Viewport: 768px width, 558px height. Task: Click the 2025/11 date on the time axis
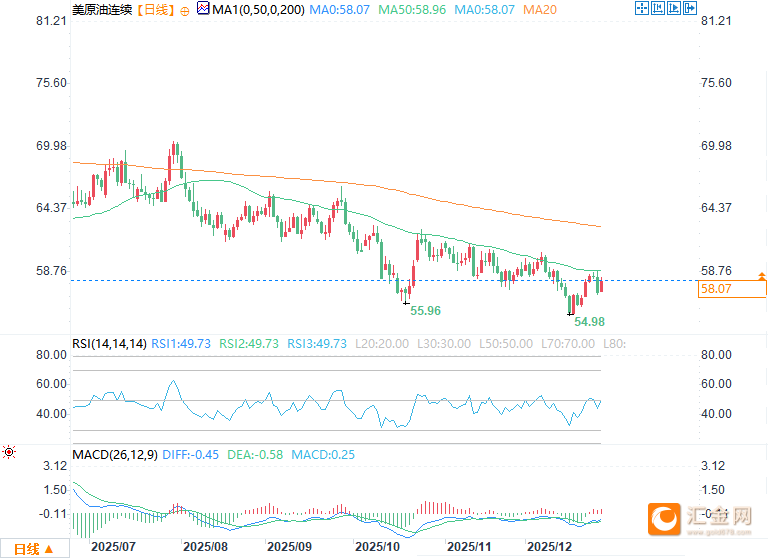(x=469, y=547)
